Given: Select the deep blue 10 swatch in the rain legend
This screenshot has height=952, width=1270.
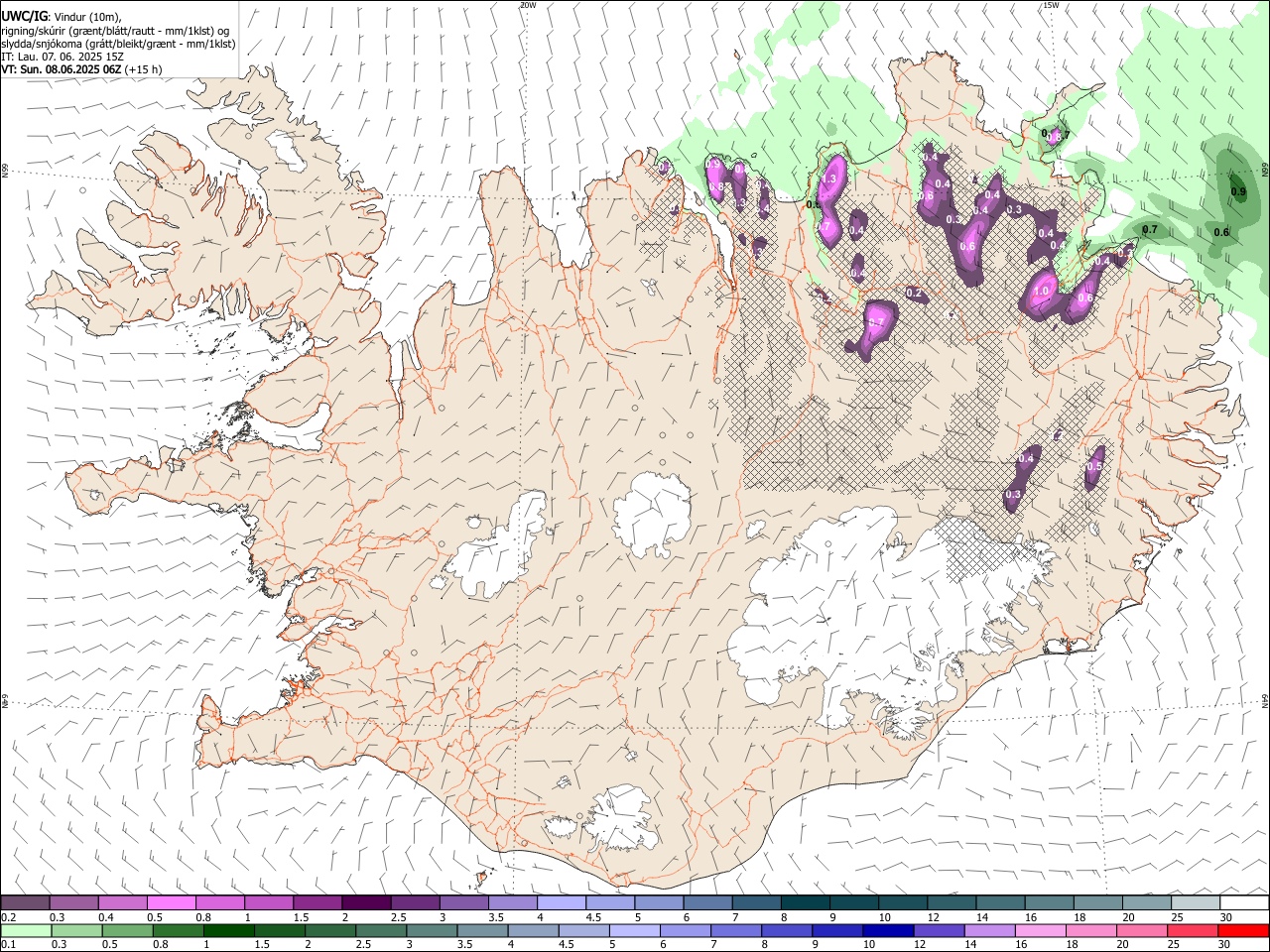Looking at the screenshot, I should pyautogui.click(x=887, y=931).
